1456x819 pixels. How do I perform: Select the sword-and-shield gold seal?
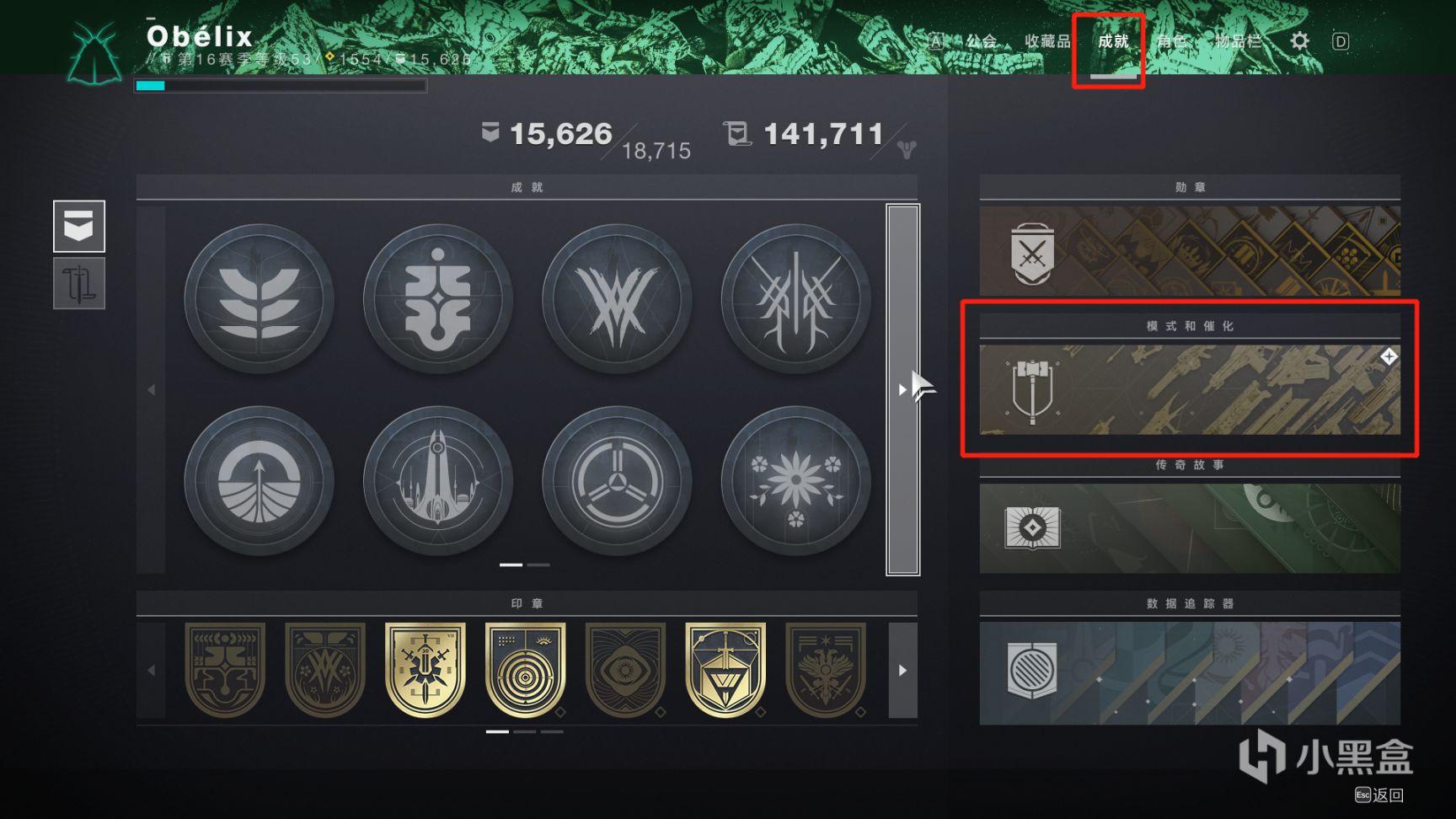[x=725, y=670]
